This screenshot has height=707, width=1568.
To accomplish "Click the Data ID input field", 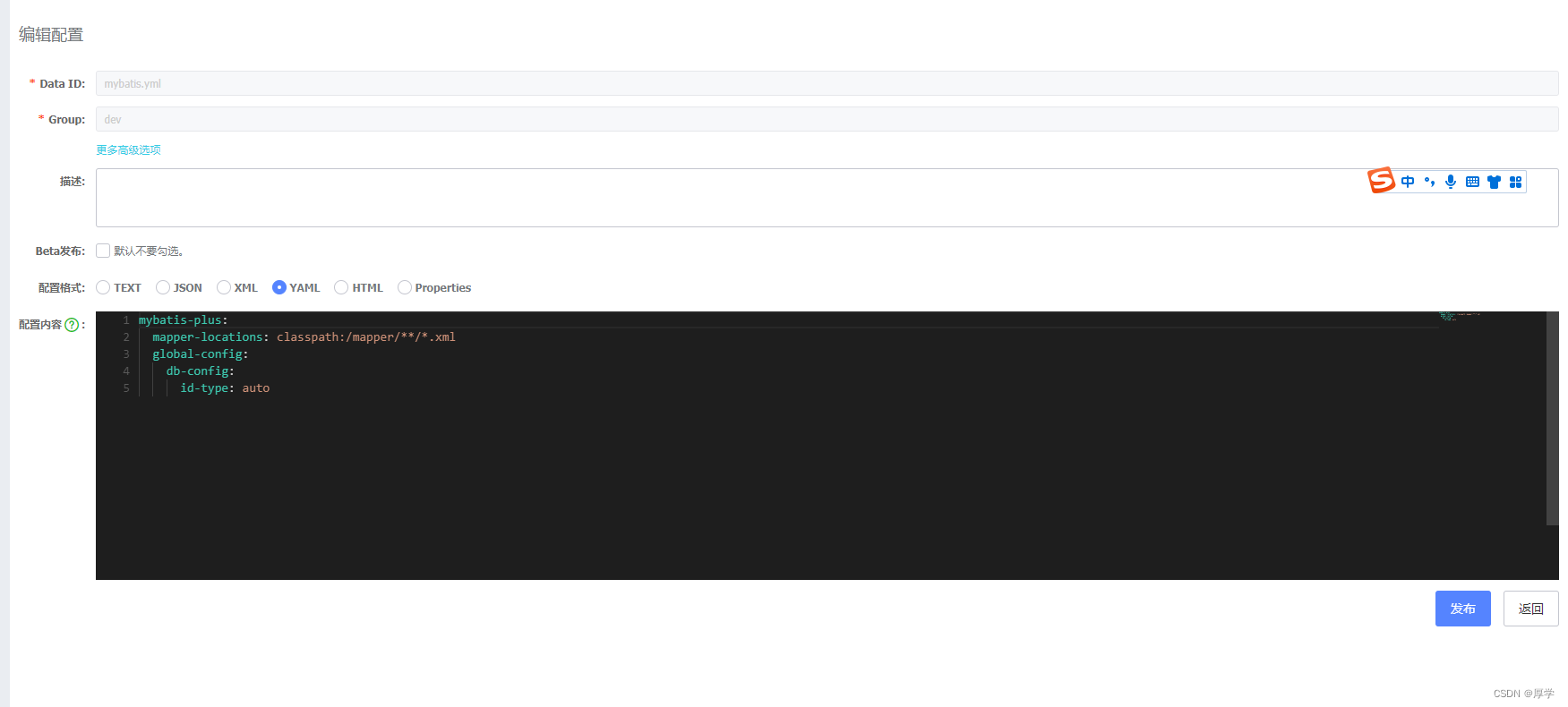I will 827,83.
